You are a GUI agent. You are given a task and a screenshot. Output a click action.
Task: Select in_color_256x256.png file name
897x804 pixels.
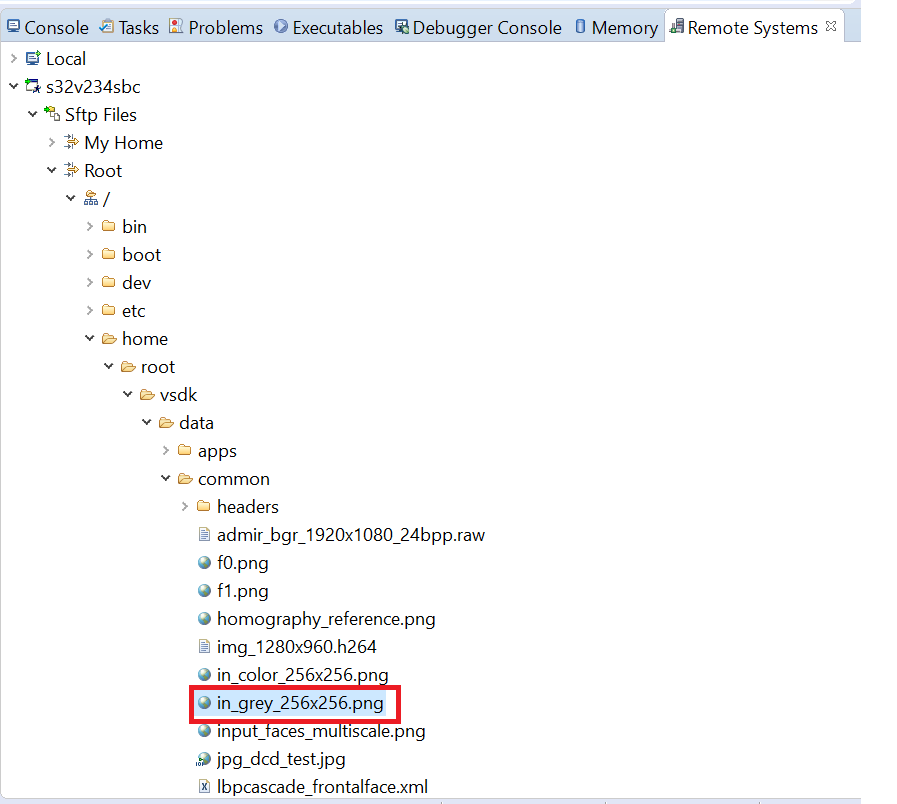pos(302,675)
